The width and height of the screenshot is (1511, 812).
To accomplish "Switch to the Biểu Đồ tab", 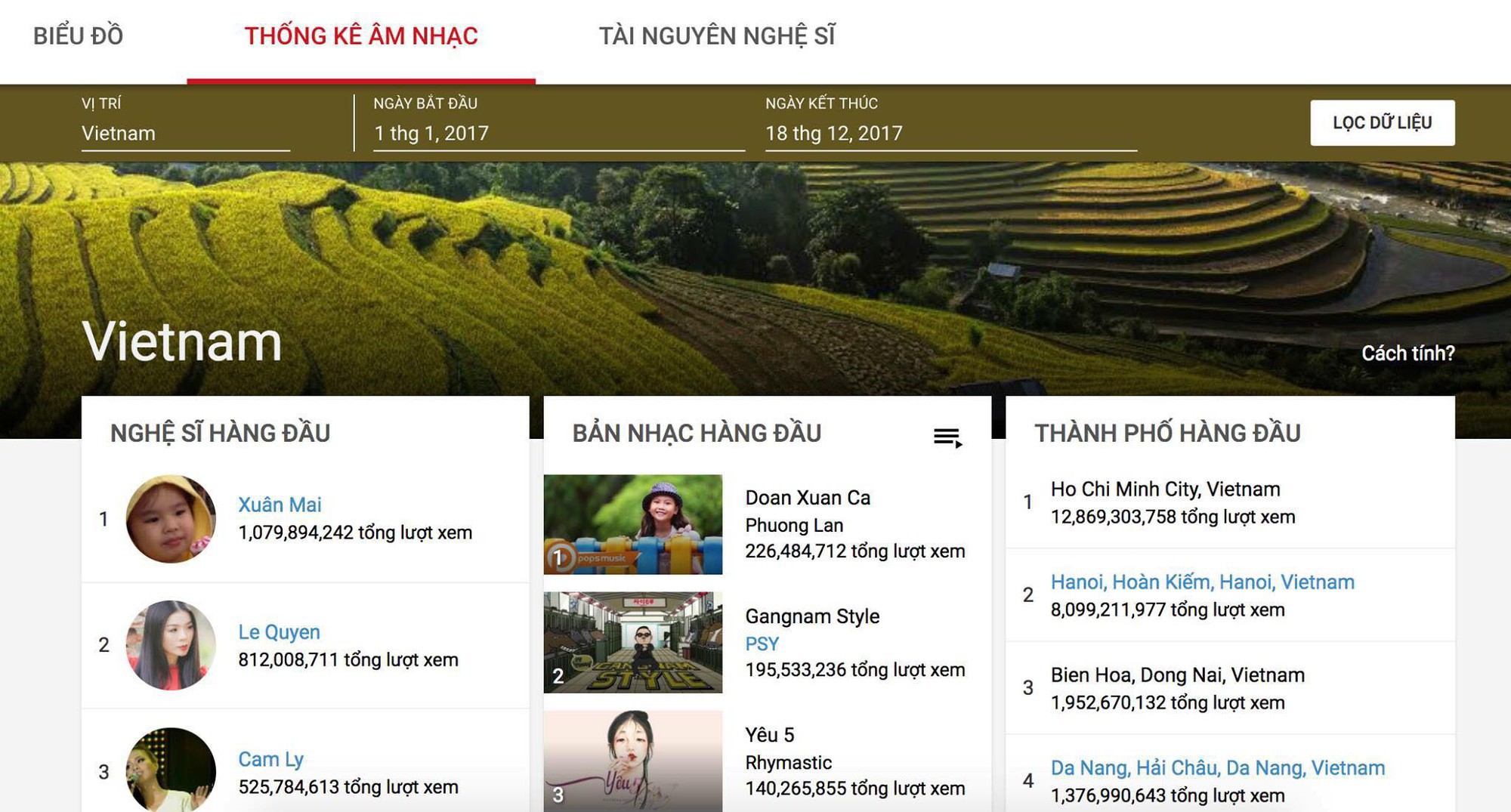I will (x=78, y=36).
